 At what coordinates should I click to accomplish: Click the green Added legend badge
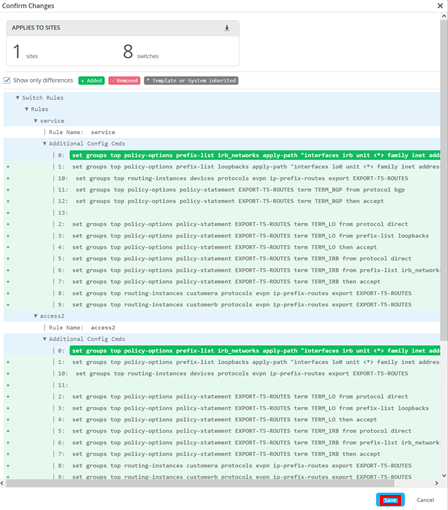coord(92,81)
